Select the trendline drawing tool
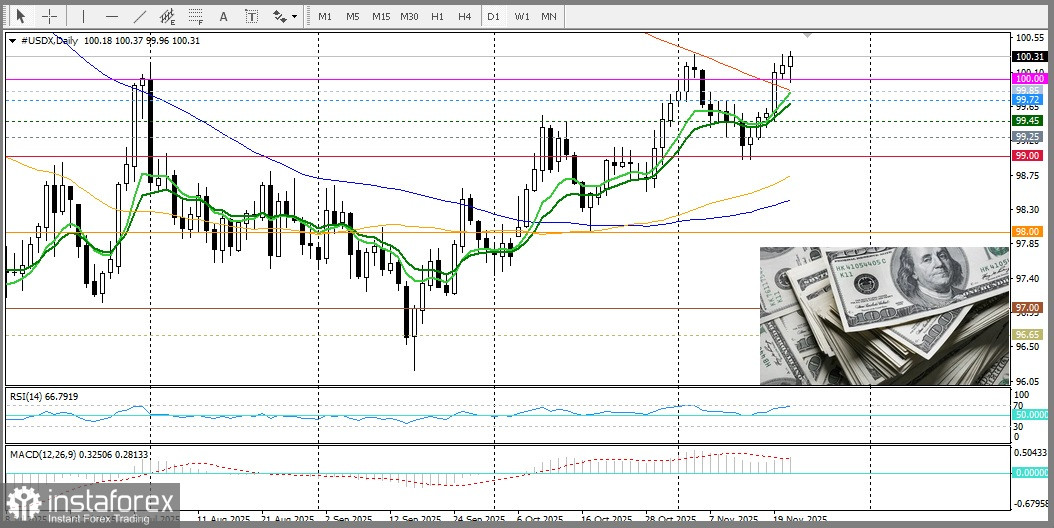 (140, 16)
